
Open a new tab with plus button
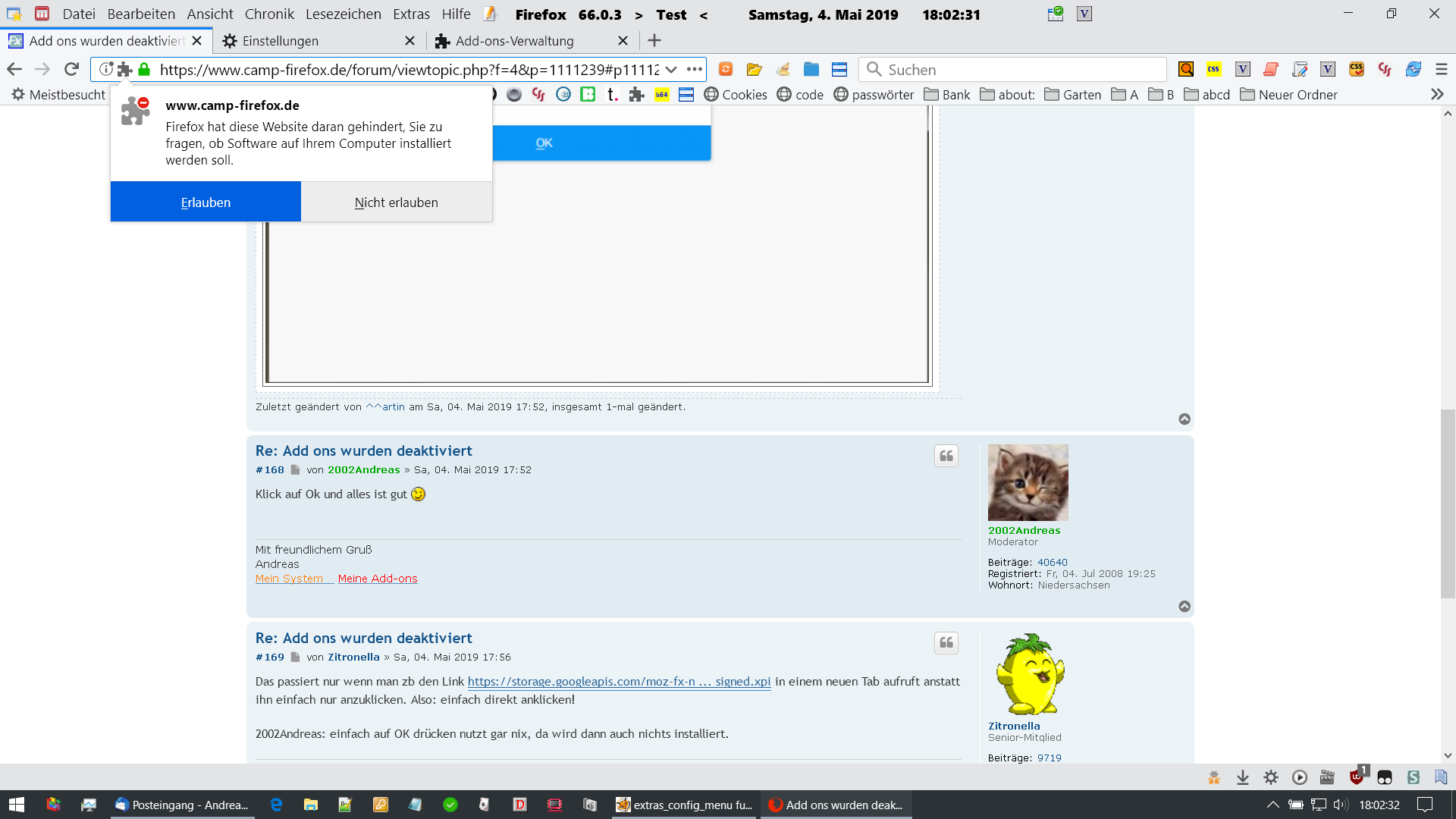pyautogui.click(x=654, y=41)
